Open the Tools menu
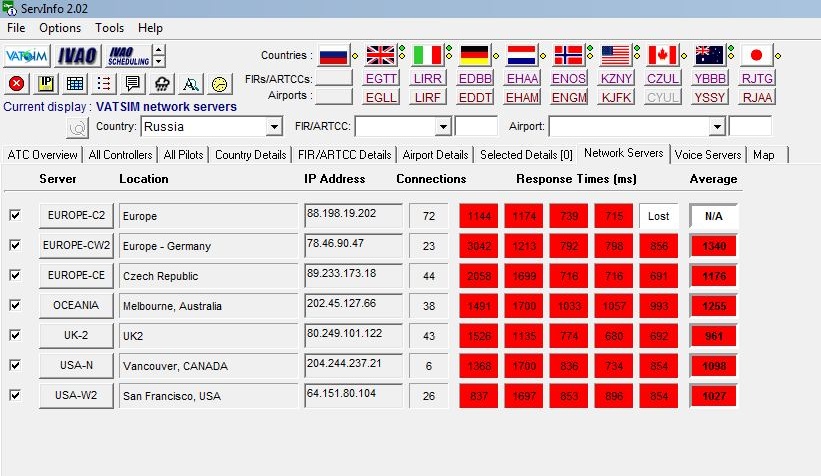This screenshot has height=476, width=821. (110, 28)
